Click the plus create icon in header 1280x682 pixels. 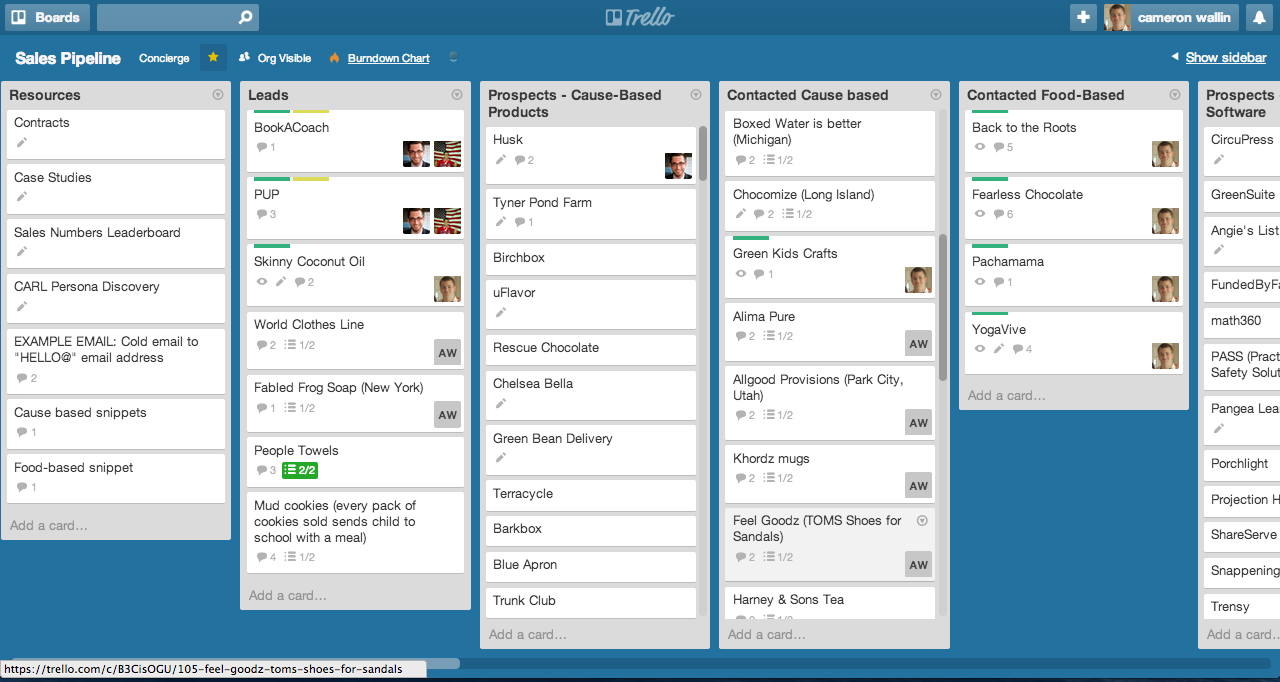click(1083, 17)
